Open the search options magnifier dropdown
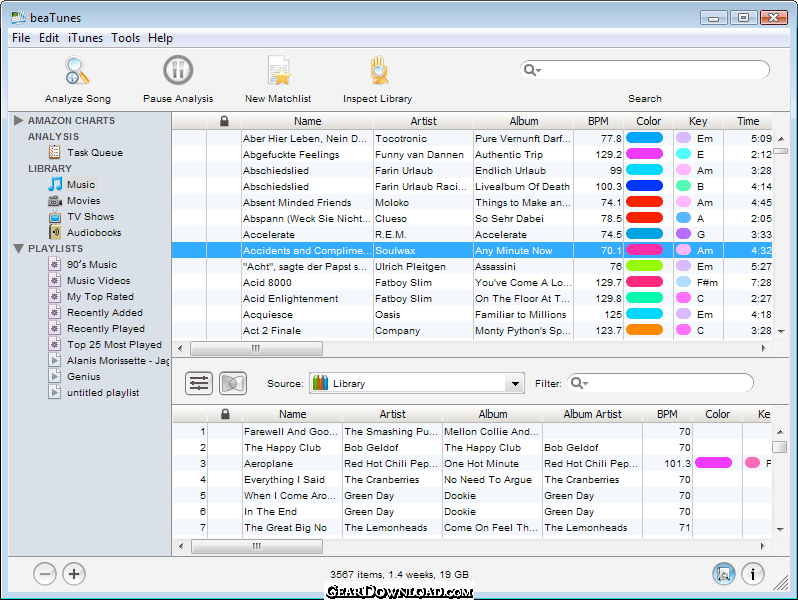Screen dimensions: 798x600 [532, 70]
